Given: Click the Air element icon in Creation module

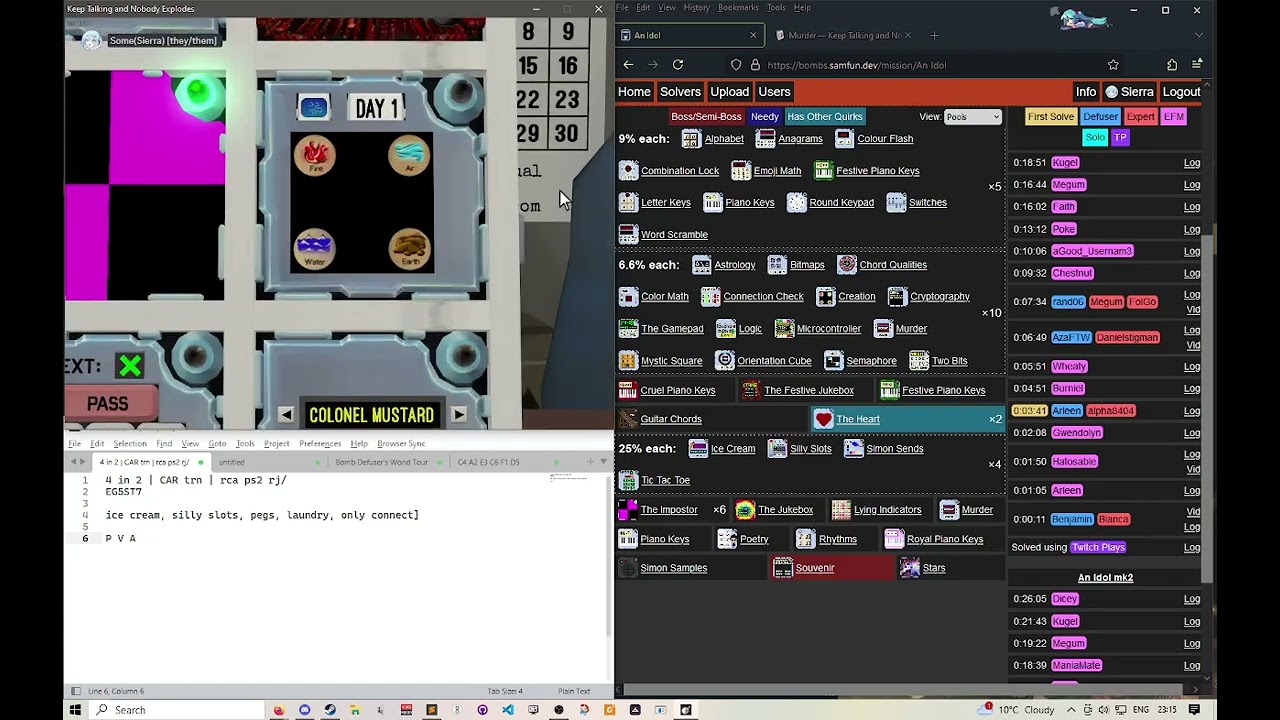Looking at the screenshot, I should coord(409,155).
